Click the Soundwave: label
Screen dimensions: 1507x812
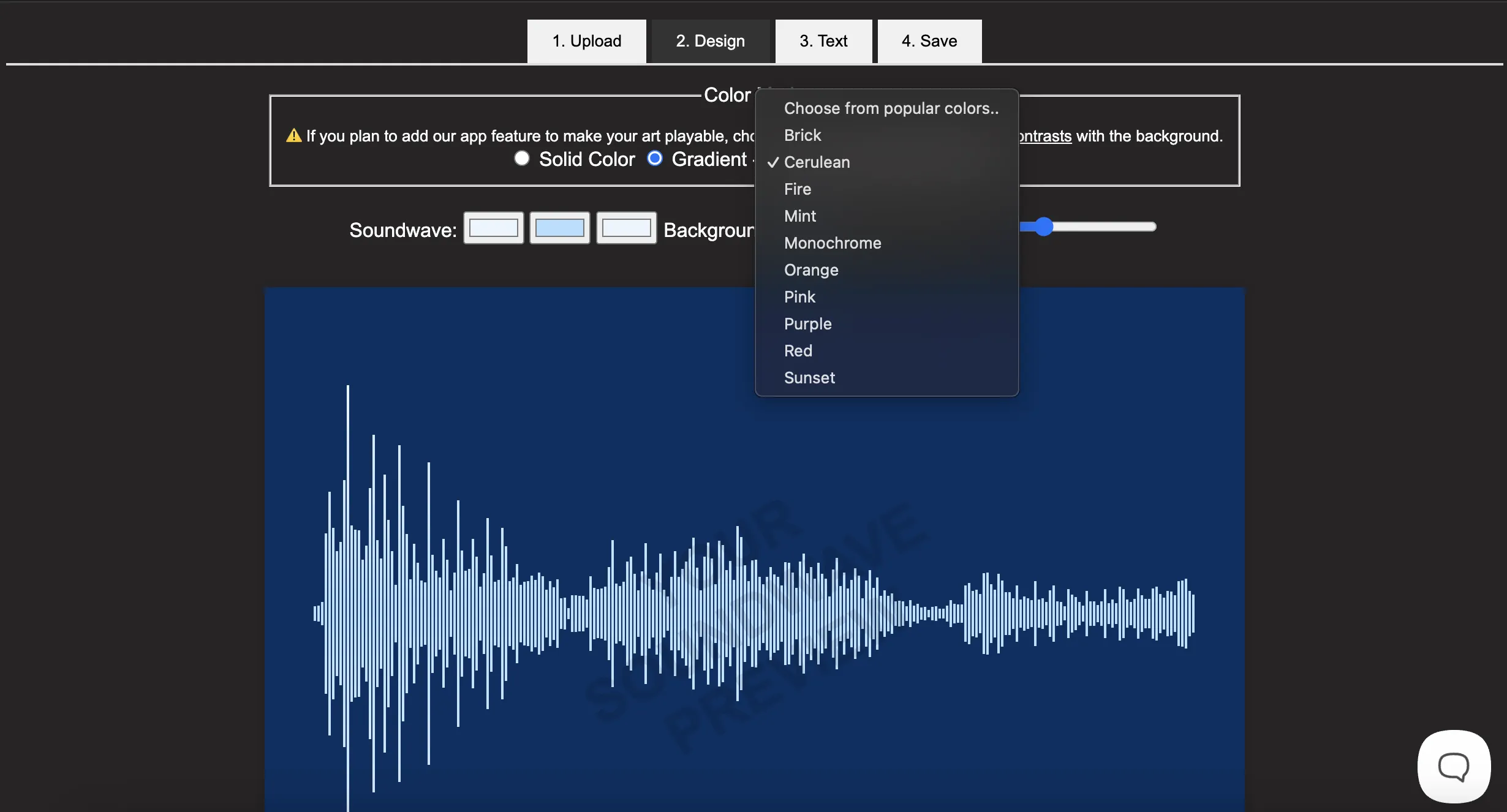pos(403,230)
